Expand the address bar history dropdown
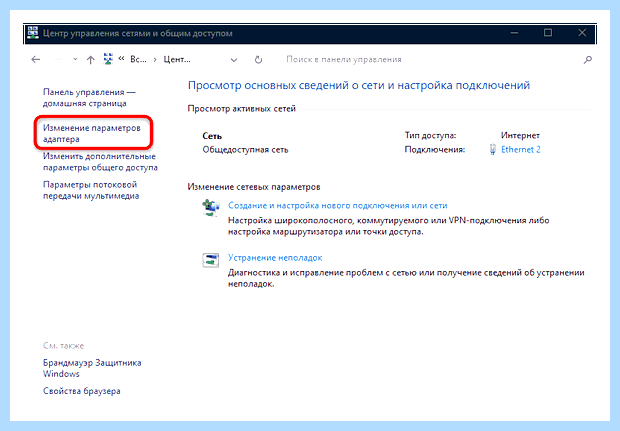This screenshot has width=620, height=431. pos(234,60)
